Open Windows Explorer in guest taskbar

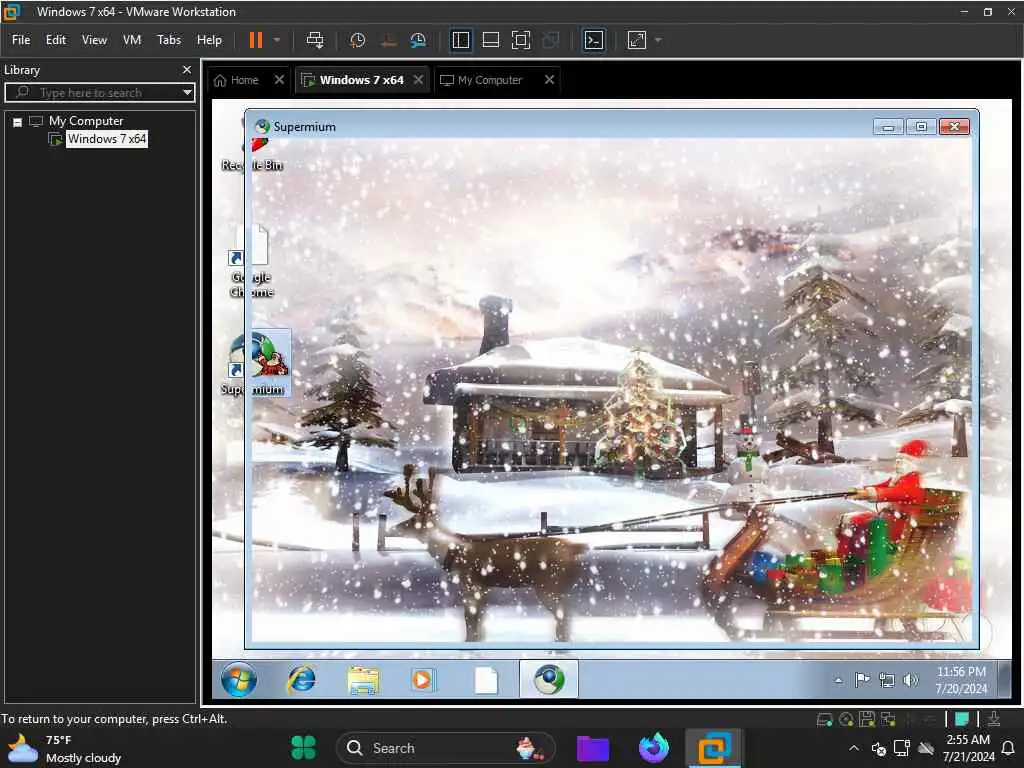point(363,680)
